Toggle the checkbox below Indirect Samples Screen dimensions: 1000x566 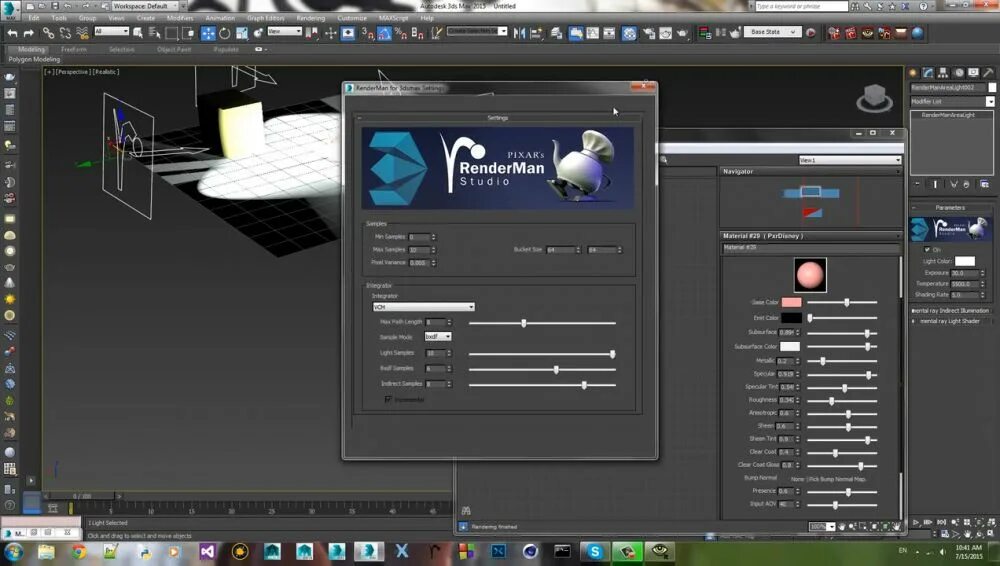pos(388,399)
